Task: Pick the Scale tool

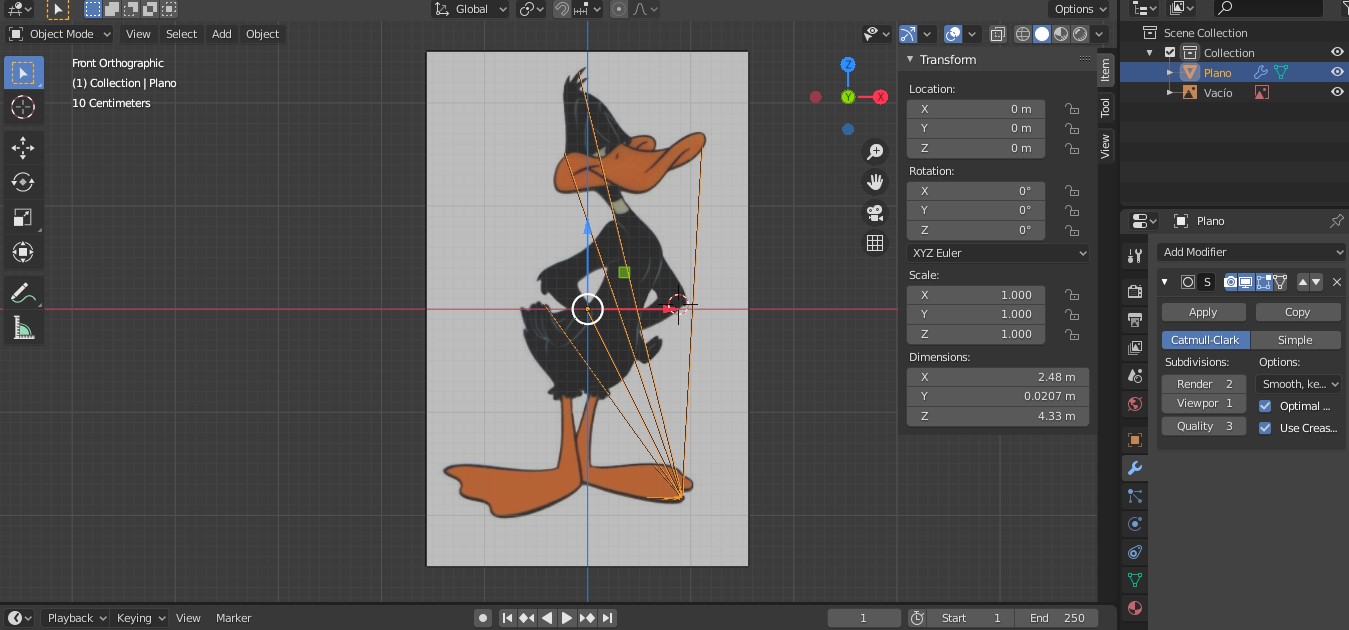Action: (23, 217)
